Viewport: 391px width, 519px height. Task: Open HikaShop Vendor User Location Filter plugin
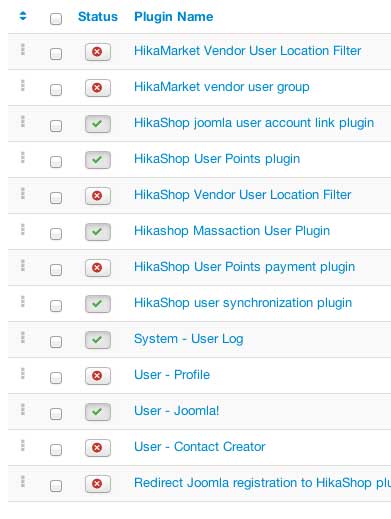click(243, 195)
